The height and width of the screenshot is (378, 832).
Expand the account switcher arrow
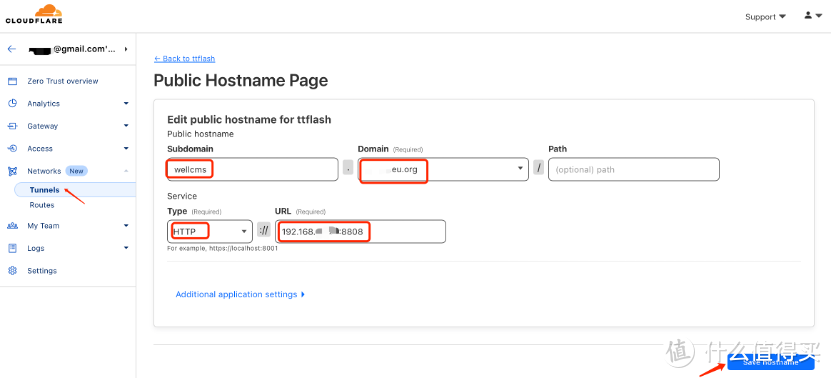click(x=126, y=49)
